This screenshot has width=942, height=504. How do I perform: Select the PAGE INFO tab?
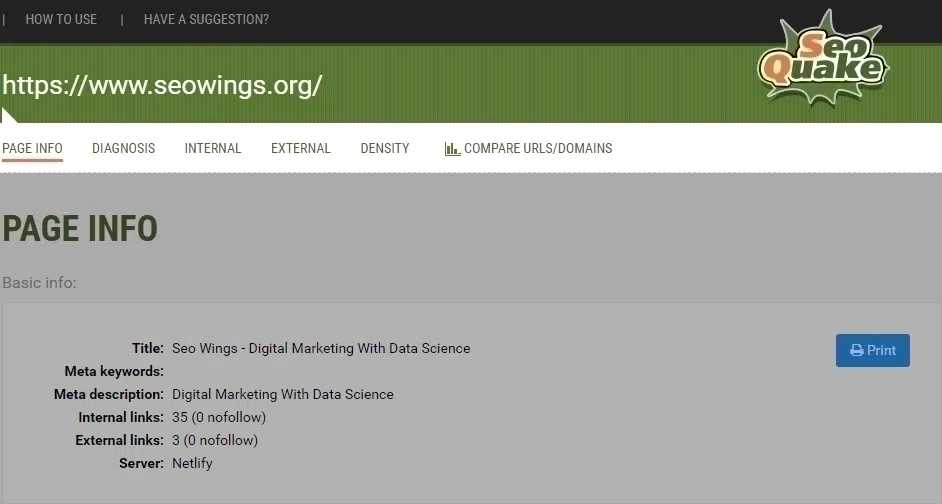(32, 148)
